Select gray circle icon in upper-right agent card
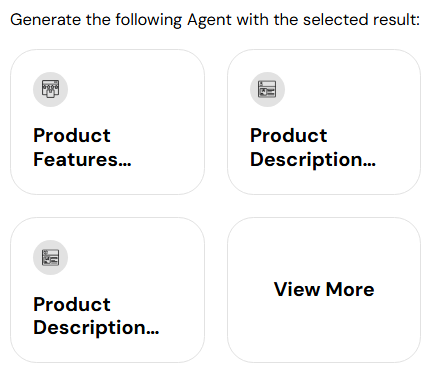Viewport: 433px width, 374px height. pyautogui.click(x=267, y=89)
